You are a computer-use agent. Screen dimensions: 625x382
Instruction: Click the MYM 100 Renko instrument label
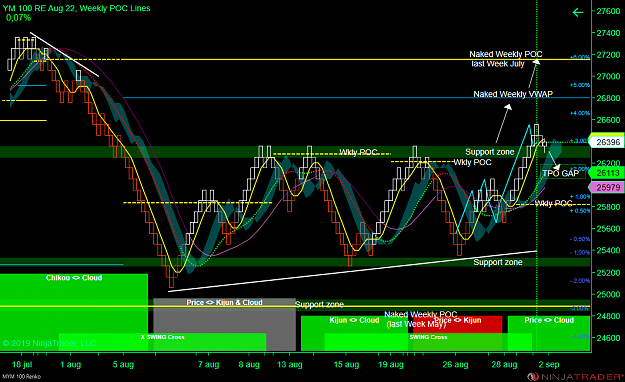[x=22, y=376]
